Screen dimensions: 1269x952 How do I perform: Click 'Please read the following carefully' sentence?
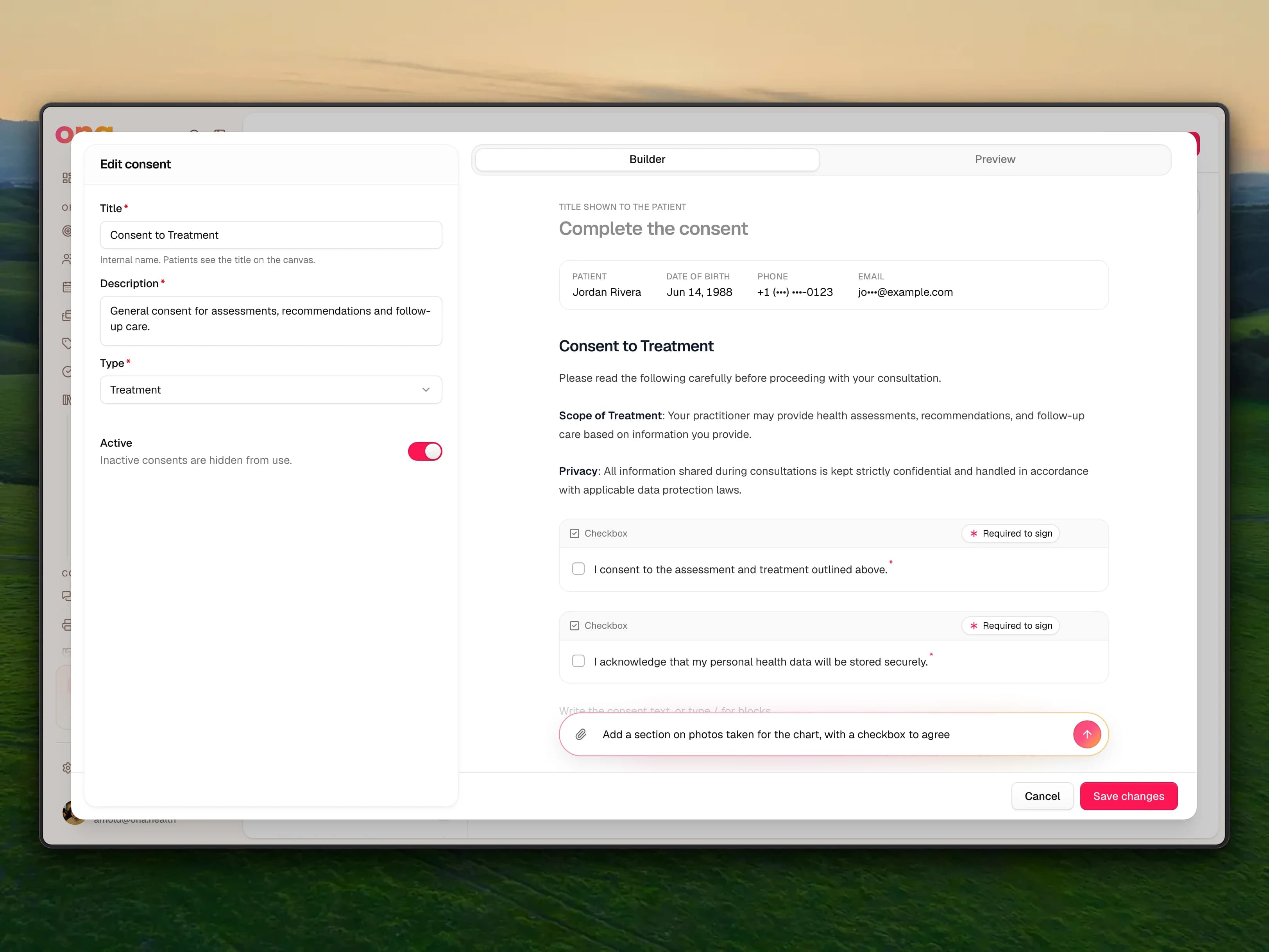pyautogui.click(x=750, y=379)
